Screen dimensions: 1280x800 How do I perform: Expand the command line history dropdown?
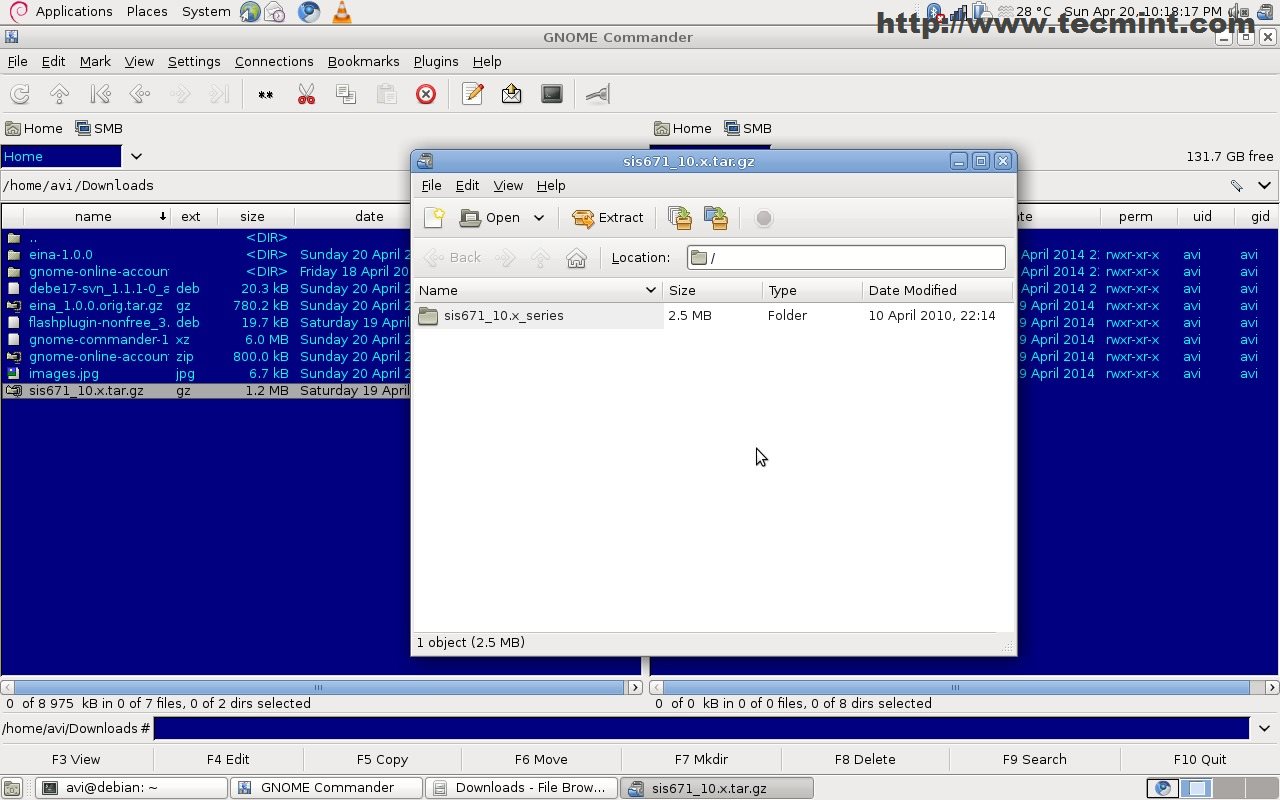point(1264,728)
